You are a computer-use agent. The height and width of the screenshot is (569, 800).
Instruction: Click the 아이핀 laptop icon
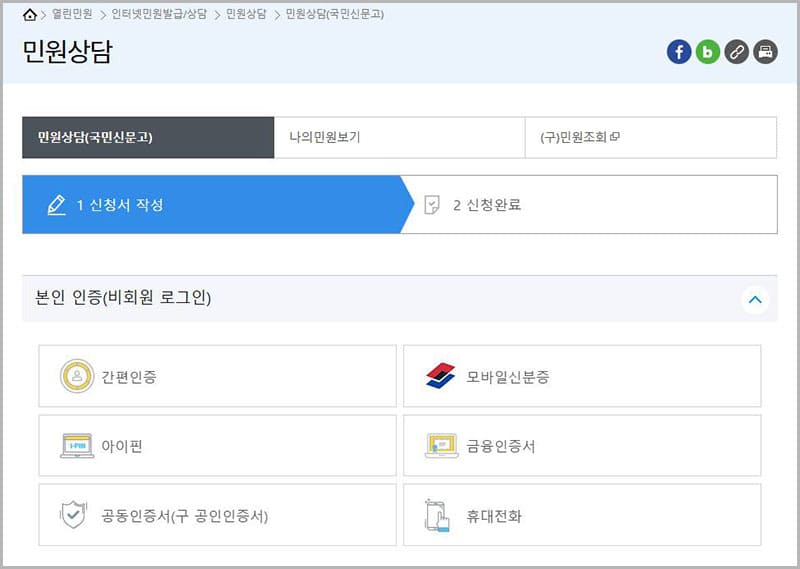tap(77, 446)
